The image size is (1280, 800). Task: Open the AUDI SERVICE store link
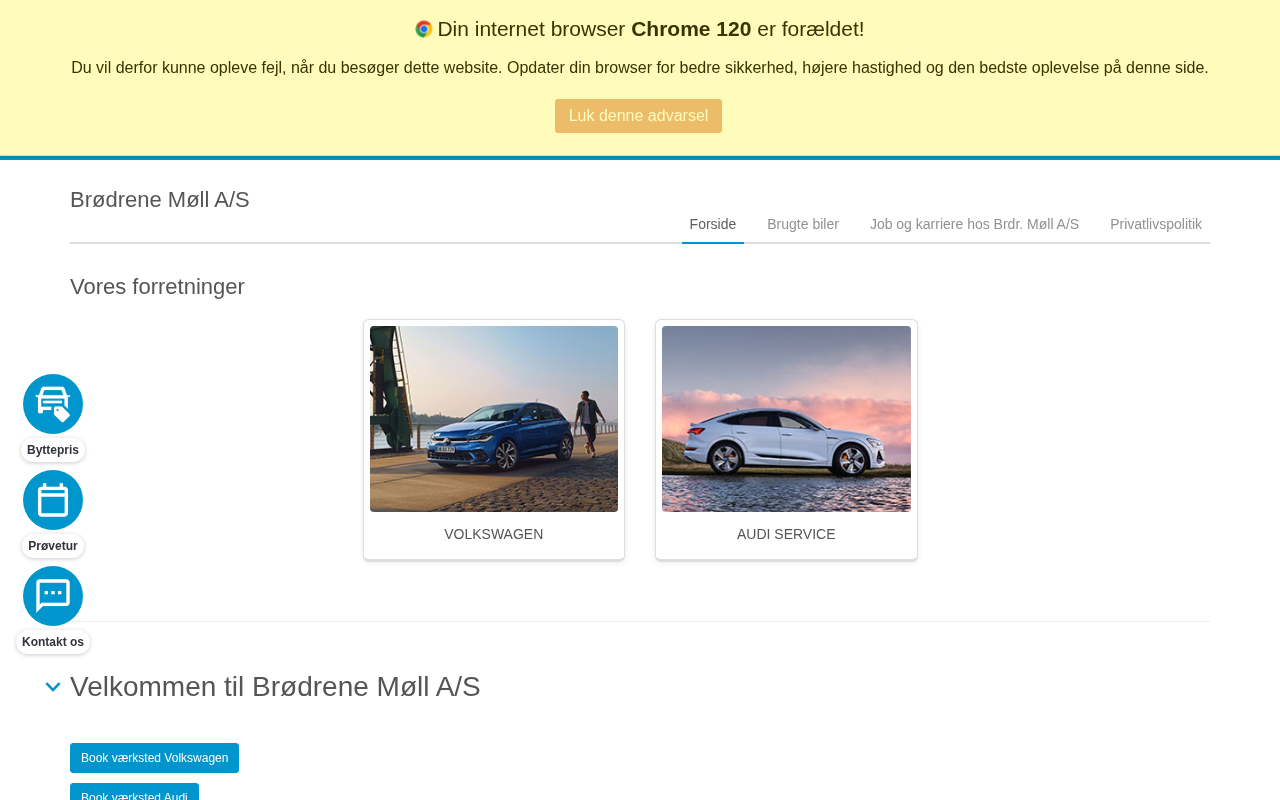pos(786,534)
